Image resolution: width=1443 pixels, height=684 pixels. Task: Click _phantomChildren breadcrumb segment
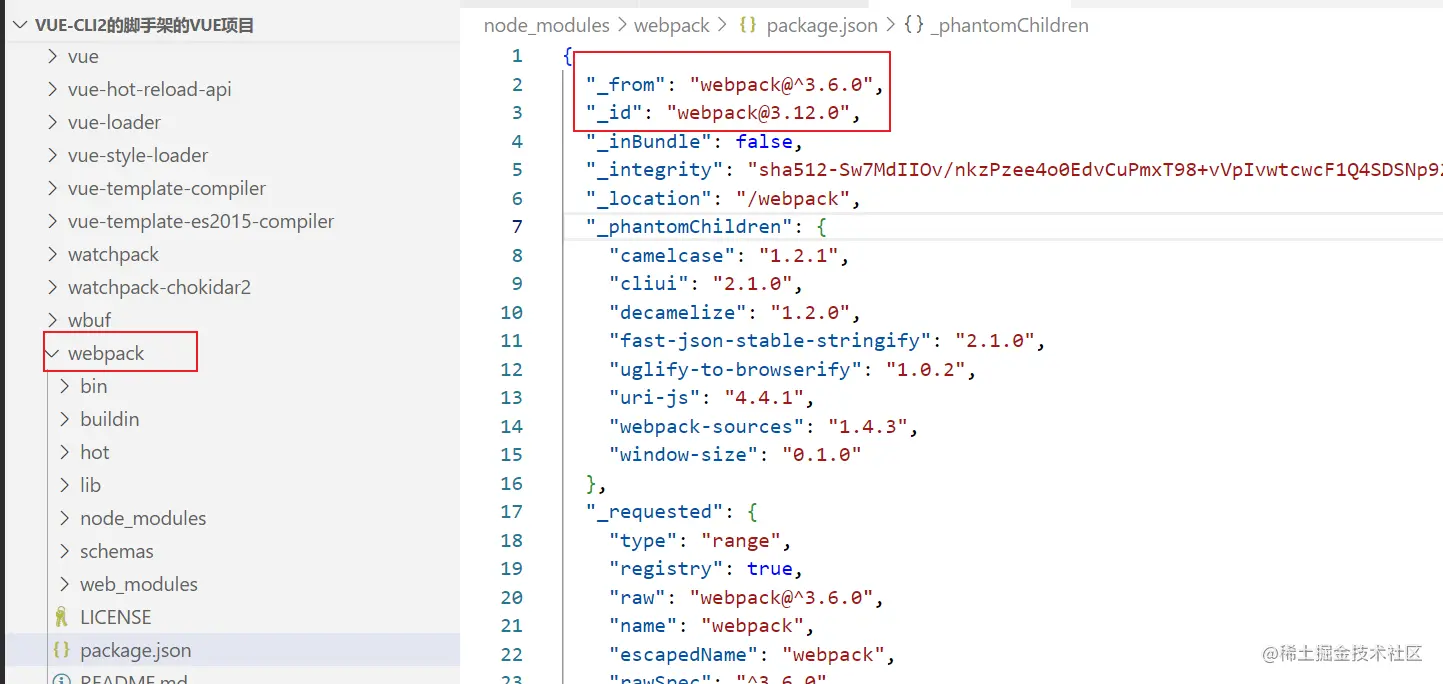click(x=1010, y=25)
